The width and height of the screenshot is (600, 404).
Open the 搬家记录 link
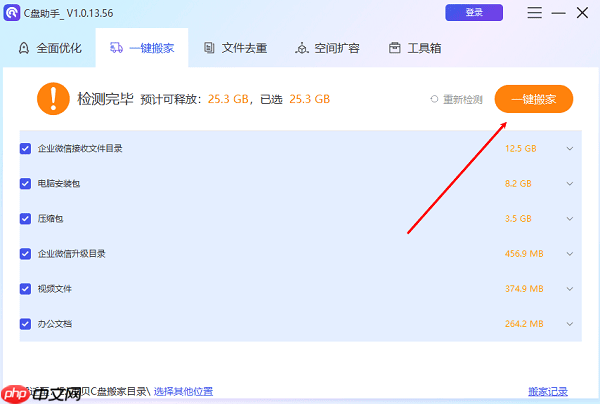[548, 391]
